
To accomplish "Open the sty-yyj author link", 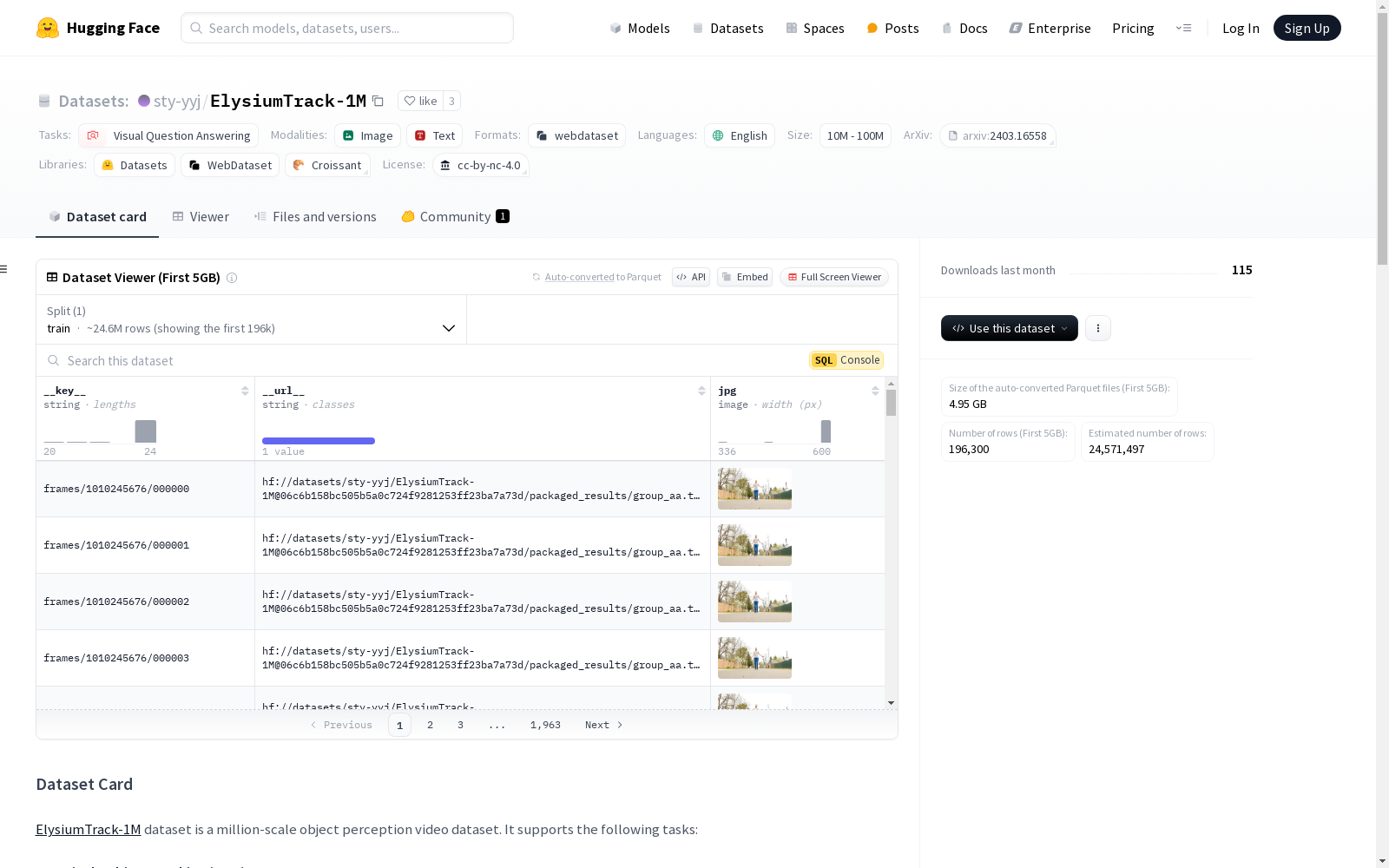I will click(177, 101).
